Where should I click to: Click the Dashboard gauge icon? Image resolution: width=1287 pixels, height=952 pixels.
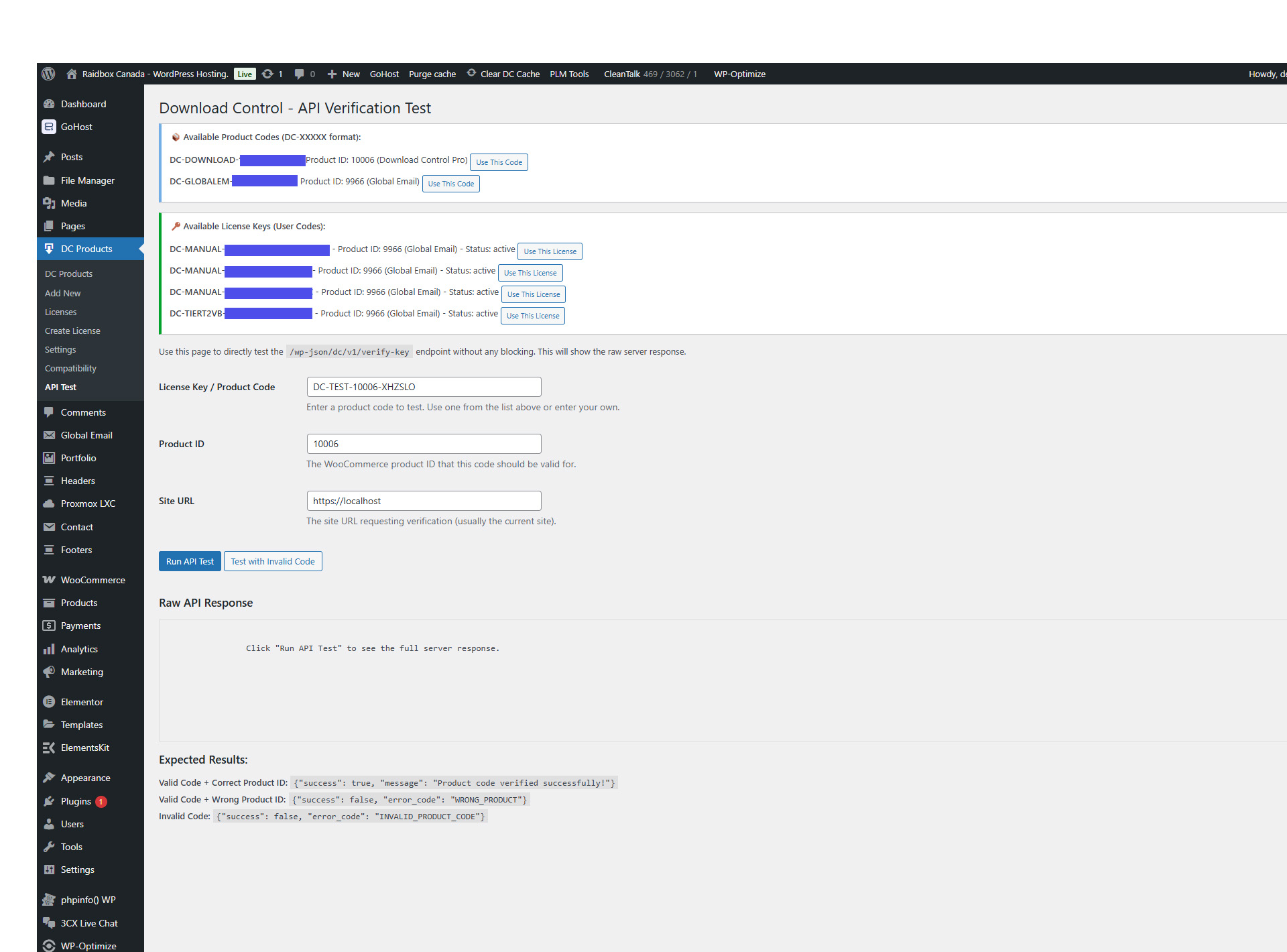49,104
